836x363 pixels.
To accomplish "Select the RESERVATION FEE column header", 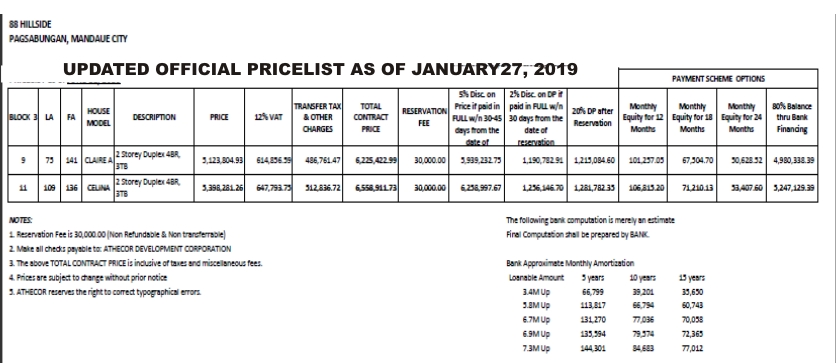I will (x=424, y=117).
